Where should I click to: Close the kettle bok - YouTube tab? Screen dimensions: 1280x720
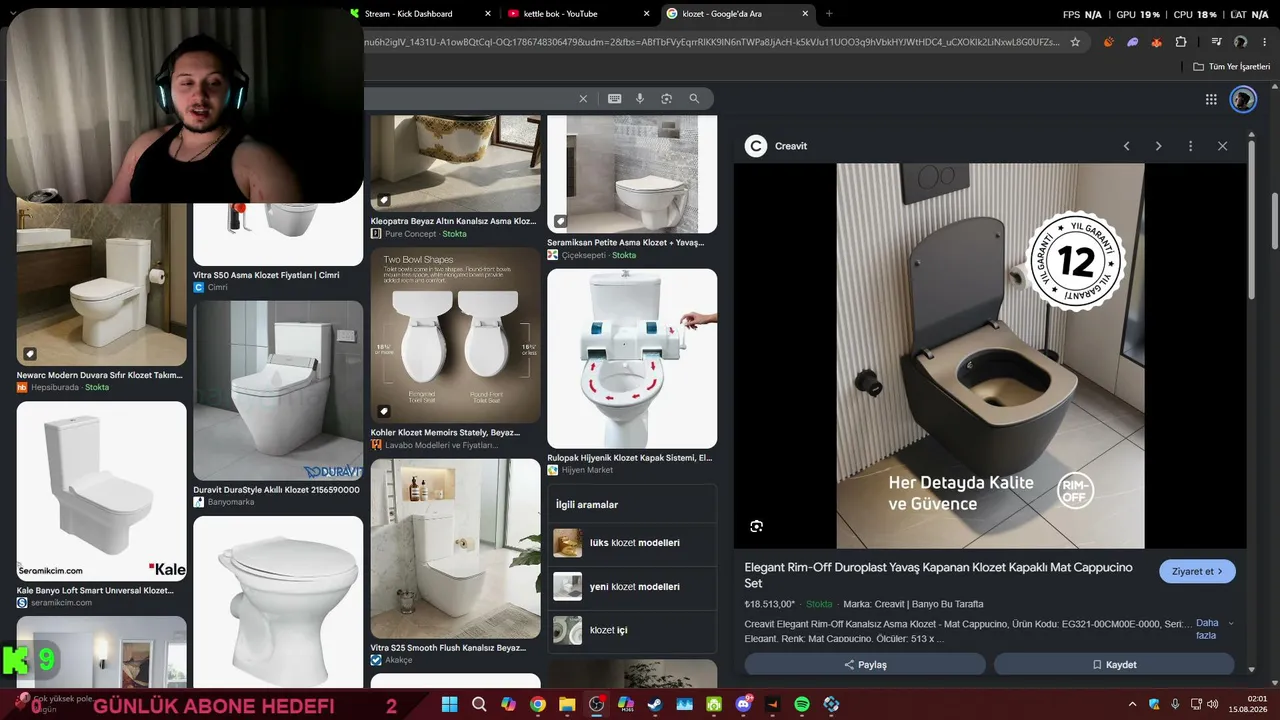[646, 14]
